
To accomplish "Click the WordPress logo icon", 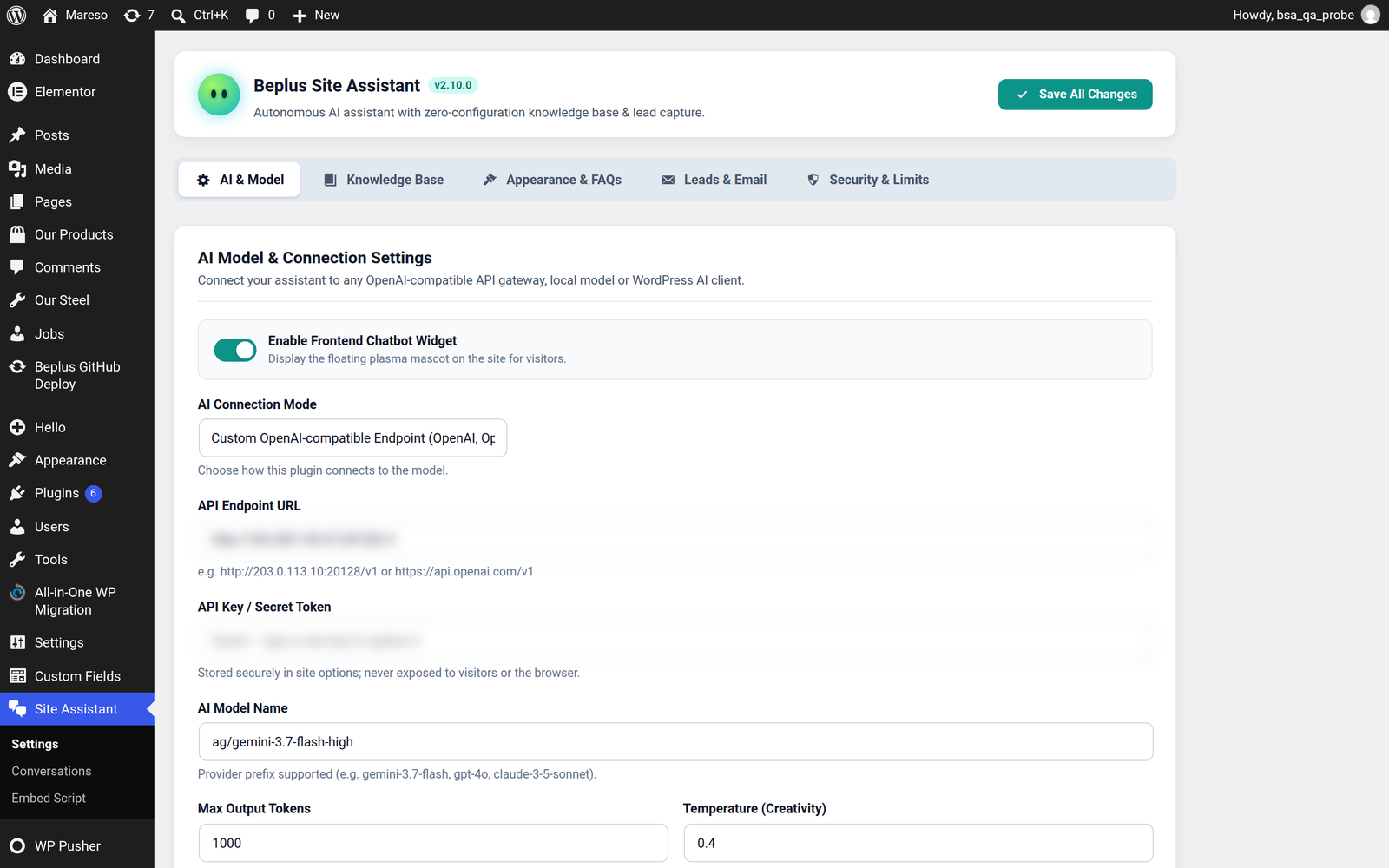I will [x=16, y=15].
